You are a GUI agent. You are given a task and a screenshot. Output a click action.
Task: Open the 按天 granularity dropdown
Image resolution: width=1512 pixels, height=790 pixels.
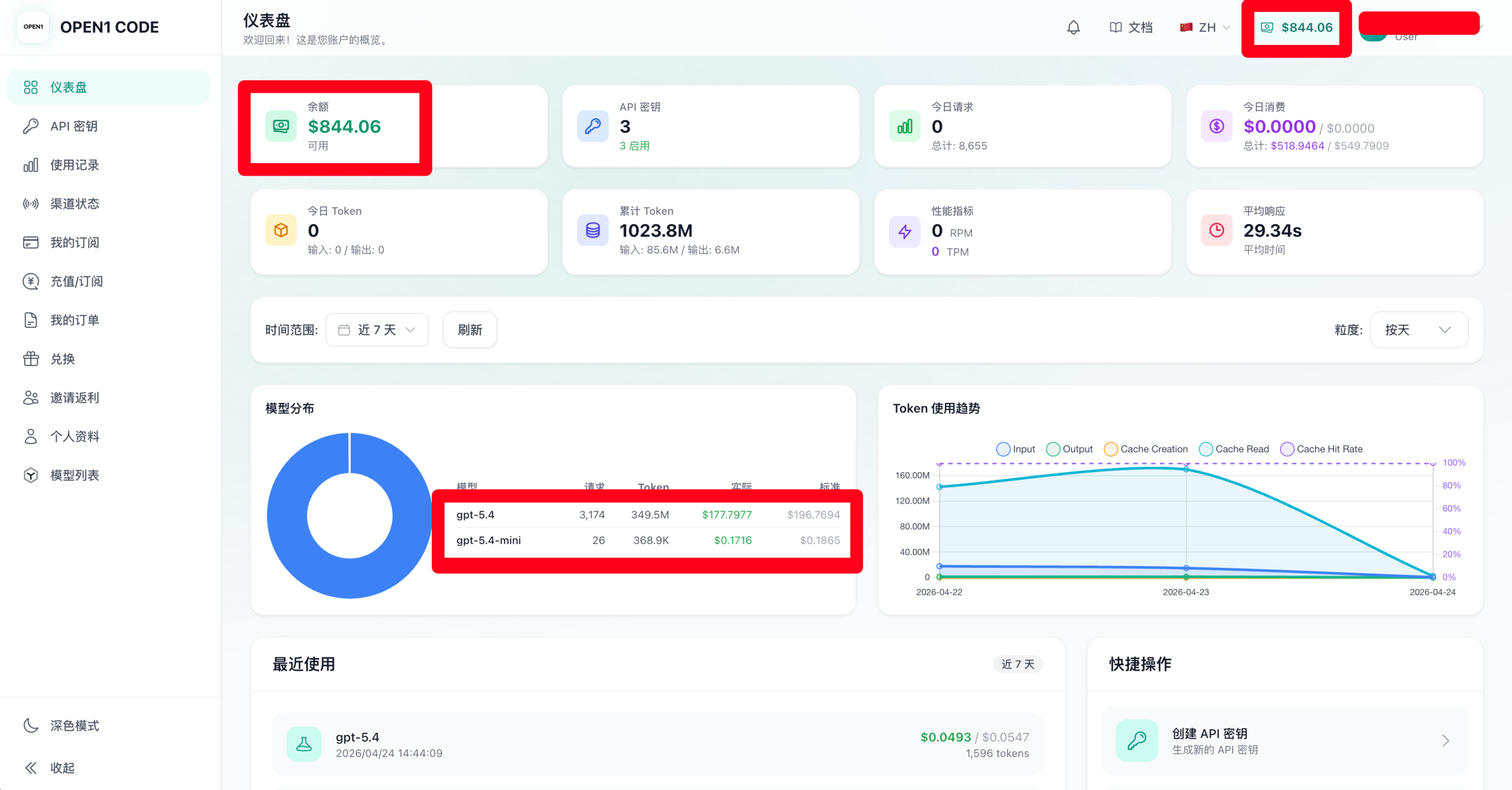tap(1418, 330)
